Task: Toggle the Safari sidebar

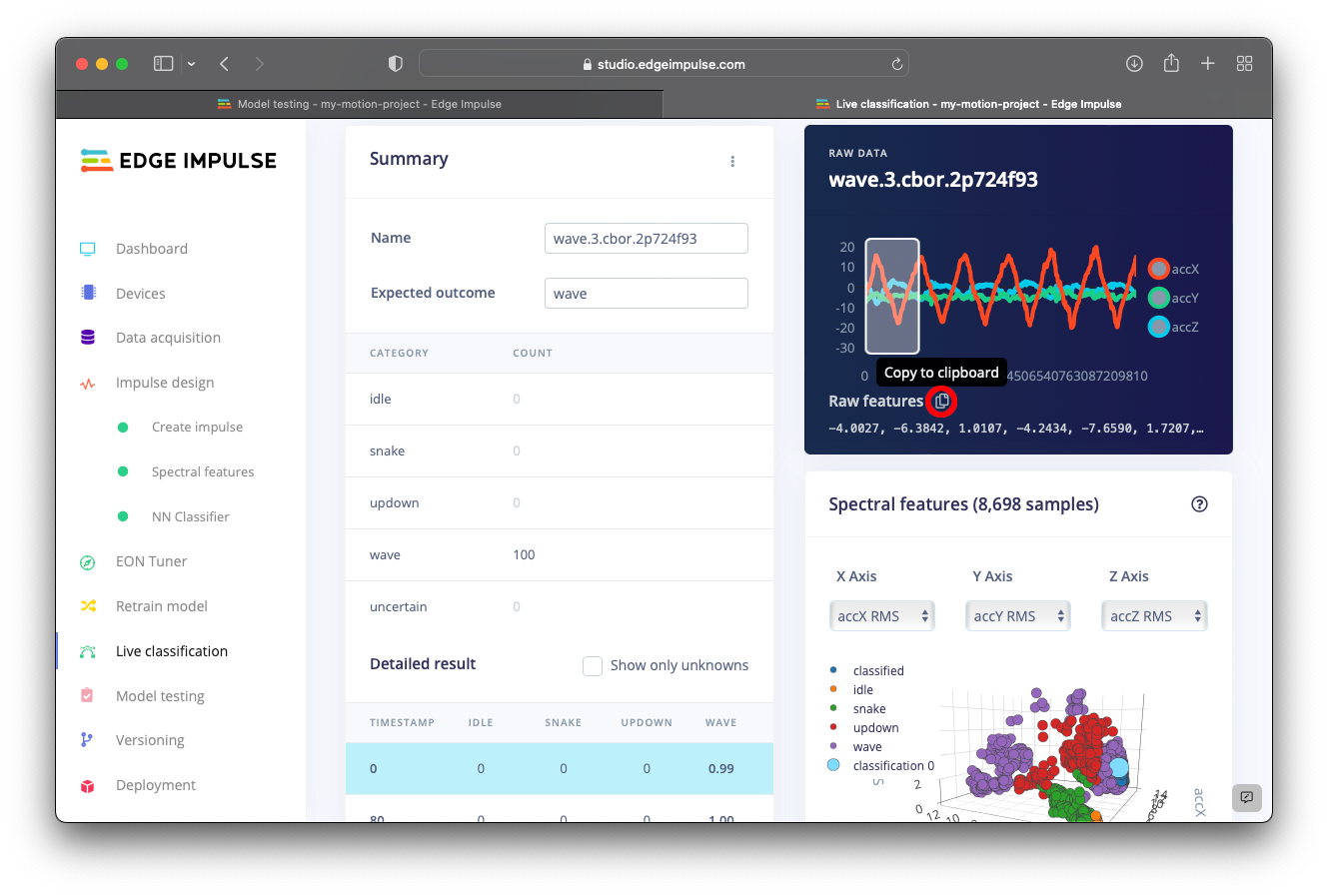Action: [163, 64]
